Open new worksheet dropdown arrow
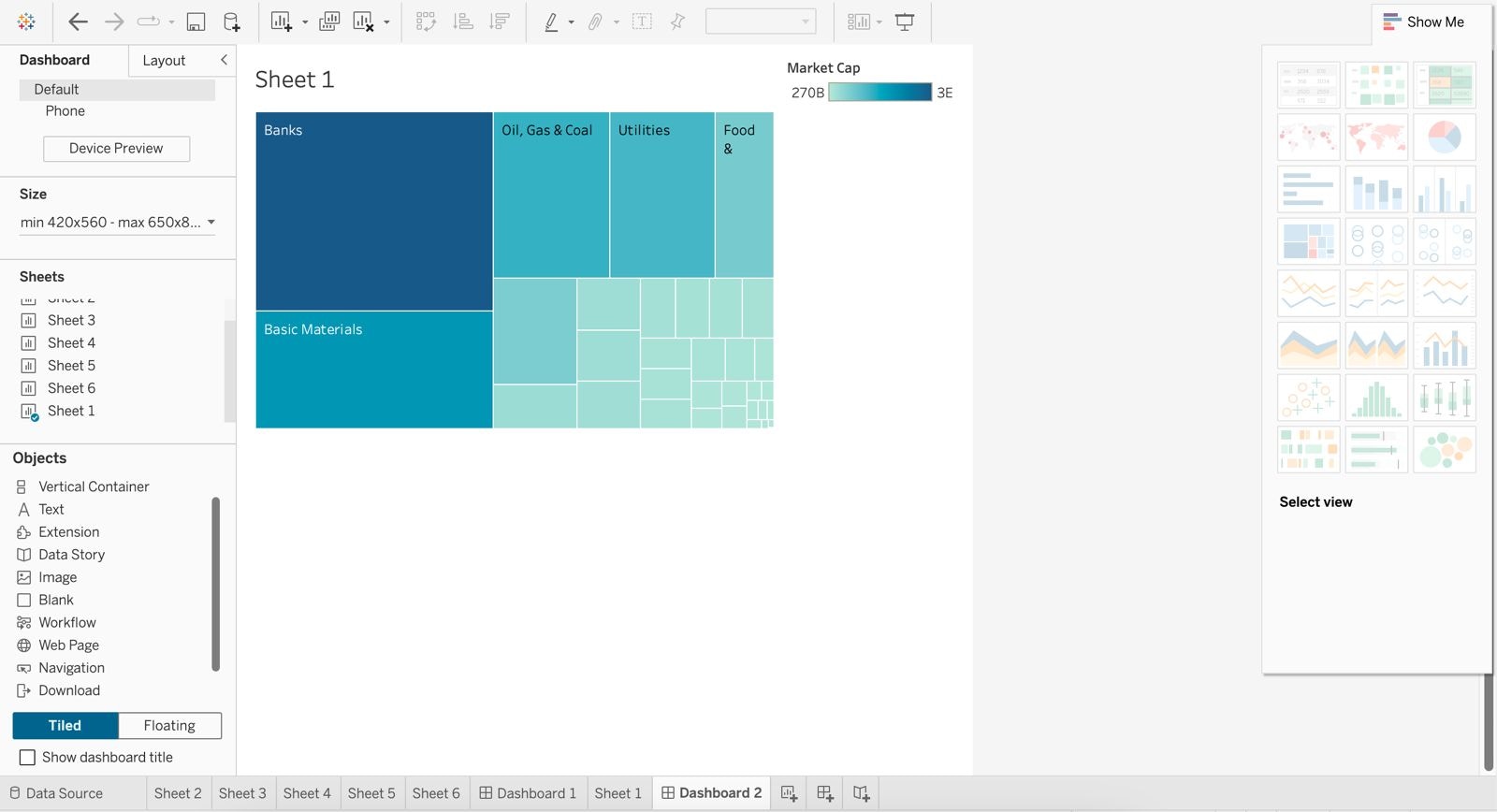1497x812 pixels. 305,22
